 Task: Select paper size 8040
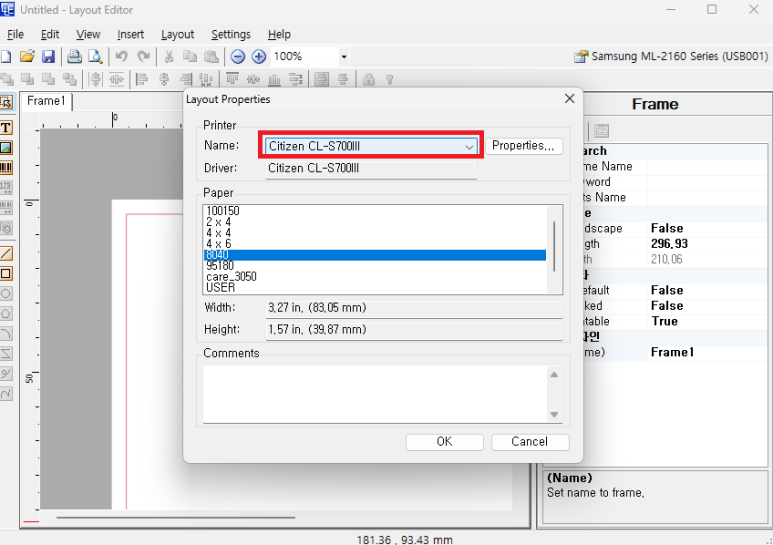pos(375,255)
